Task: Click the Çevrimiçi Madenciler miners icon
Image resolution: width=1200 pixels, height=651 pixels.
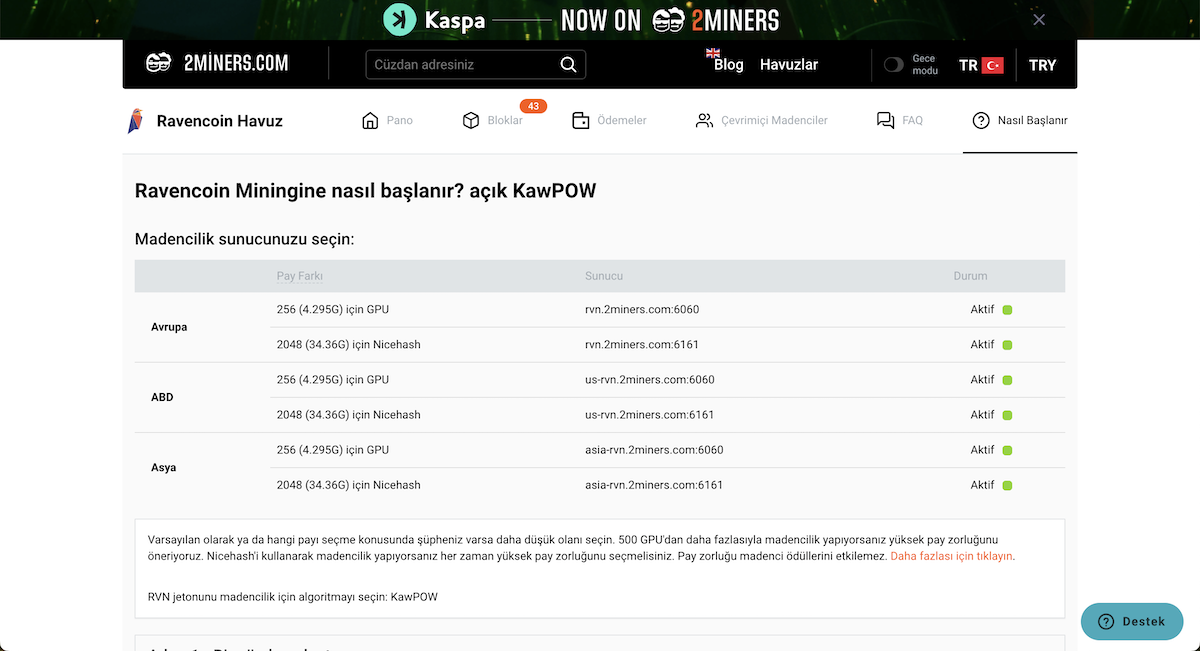Action: click(x=703, y=119)
